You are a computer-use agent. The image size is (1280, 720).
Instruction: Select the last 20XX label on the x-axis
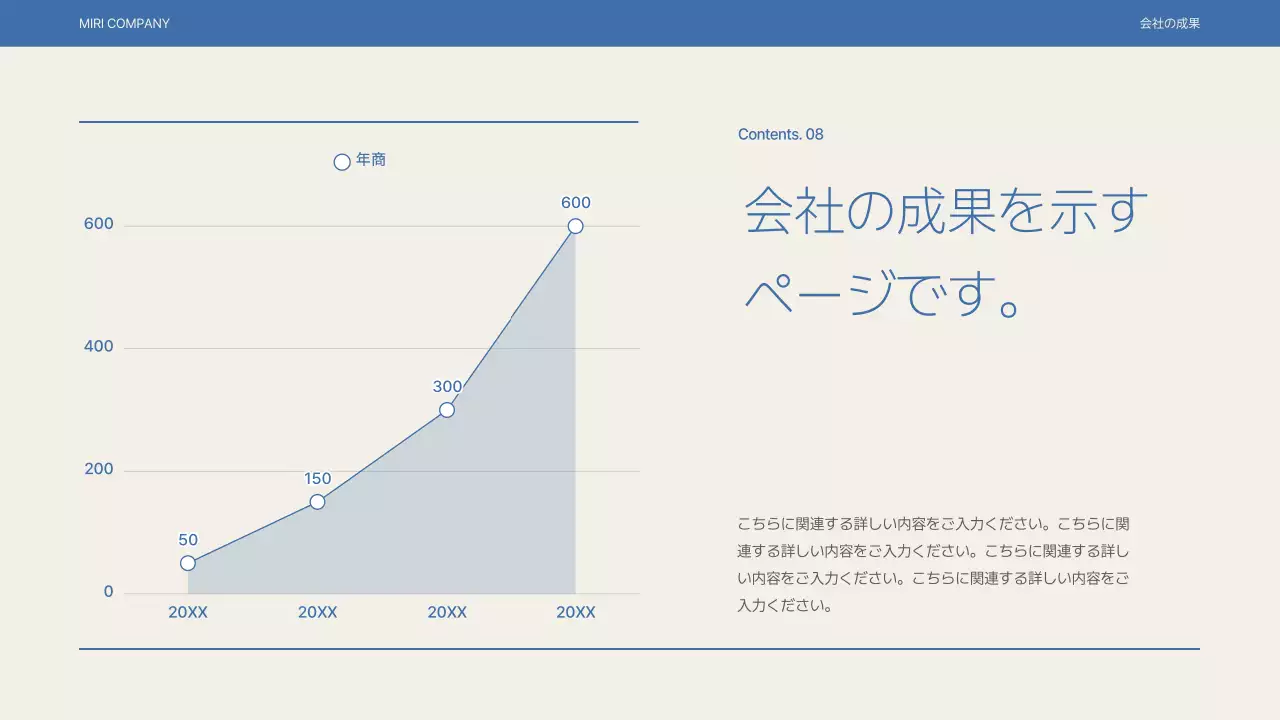(575, 612)
